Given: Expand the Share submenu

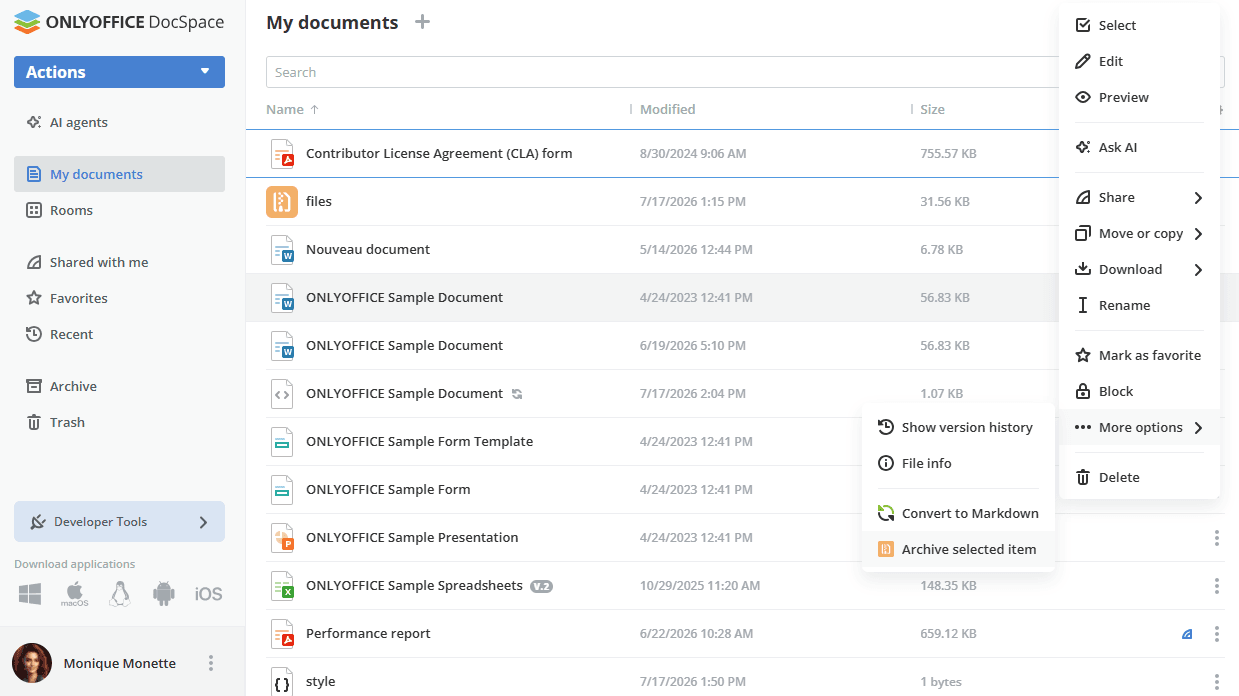Looking at the screenshot, I should click(1139, 197).
